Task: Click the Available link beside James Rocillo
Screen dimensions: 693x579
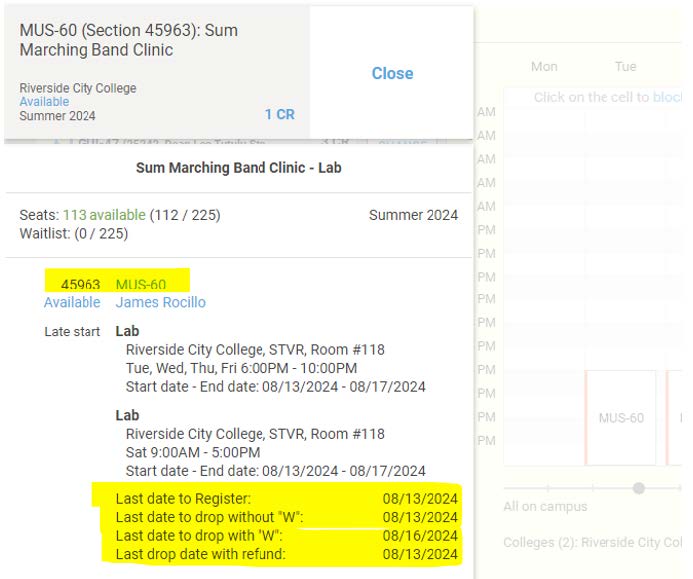Action: (72, 302)
